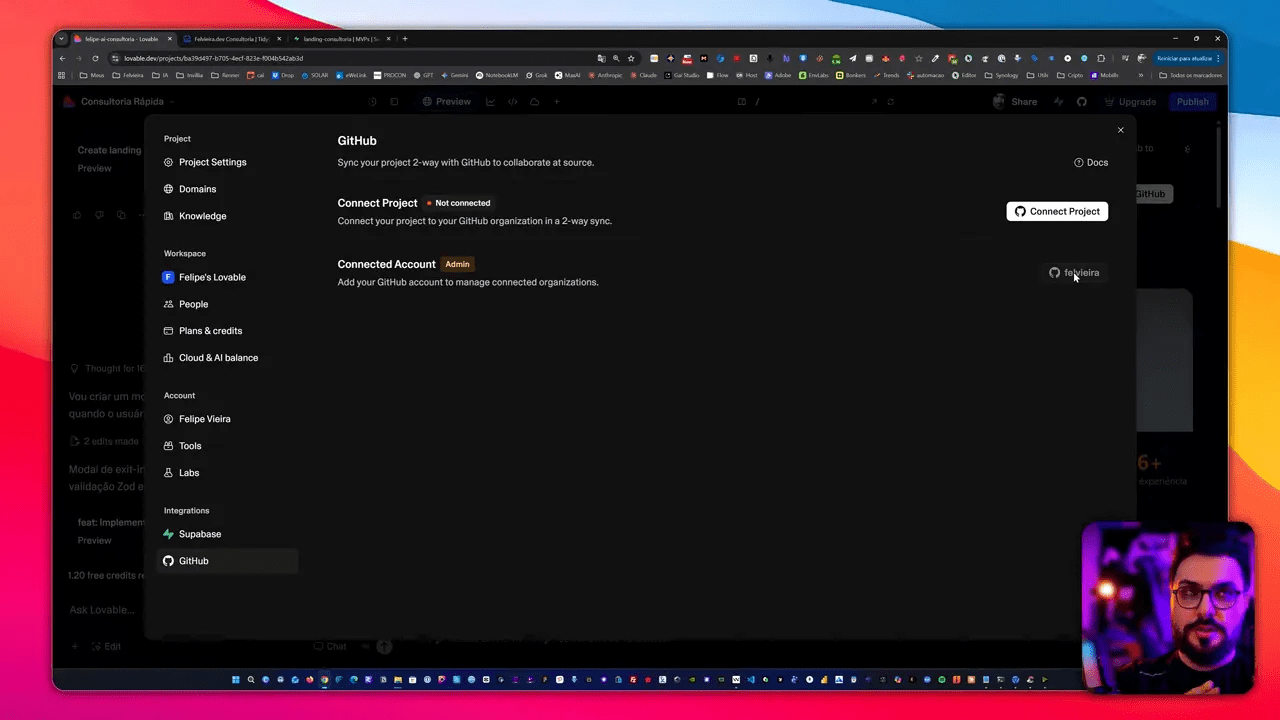Click the Project Settings gear icon
This screenshot has height=720, width=1280.
[168, 162]
